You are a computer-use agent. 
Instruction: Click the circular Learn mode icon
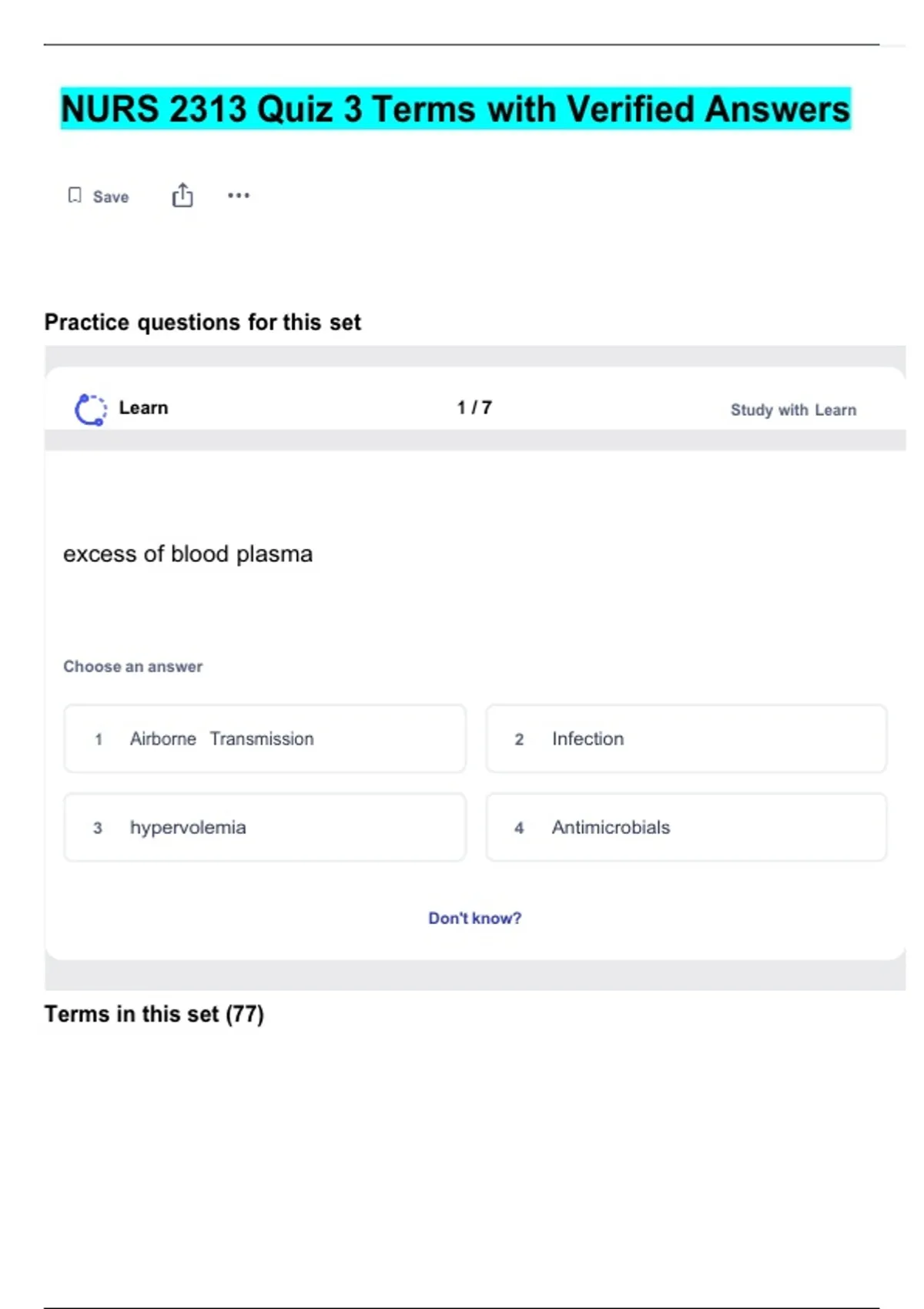tap(90, 410)
